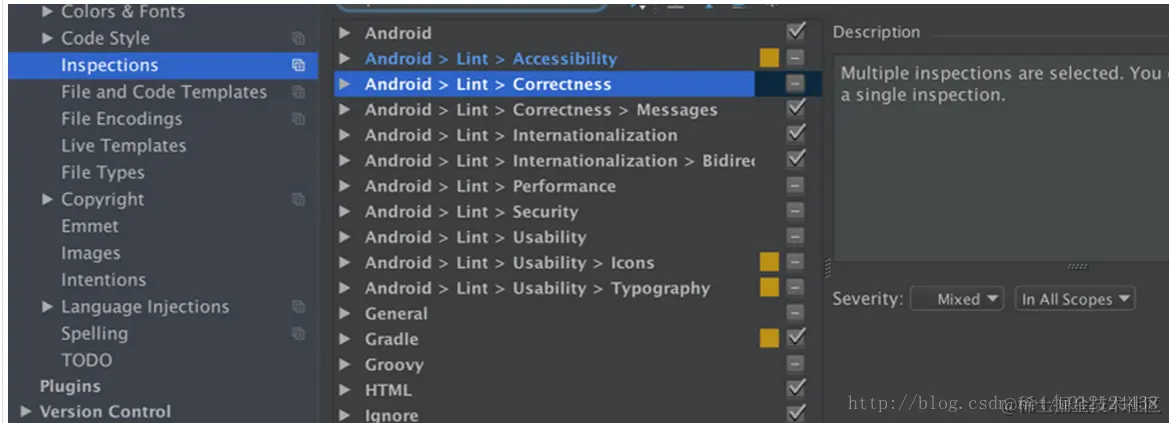The width and height of the screenshot is (1169, 423).
Task: Expand the Lint > Accessibility group
Action: 344,58
